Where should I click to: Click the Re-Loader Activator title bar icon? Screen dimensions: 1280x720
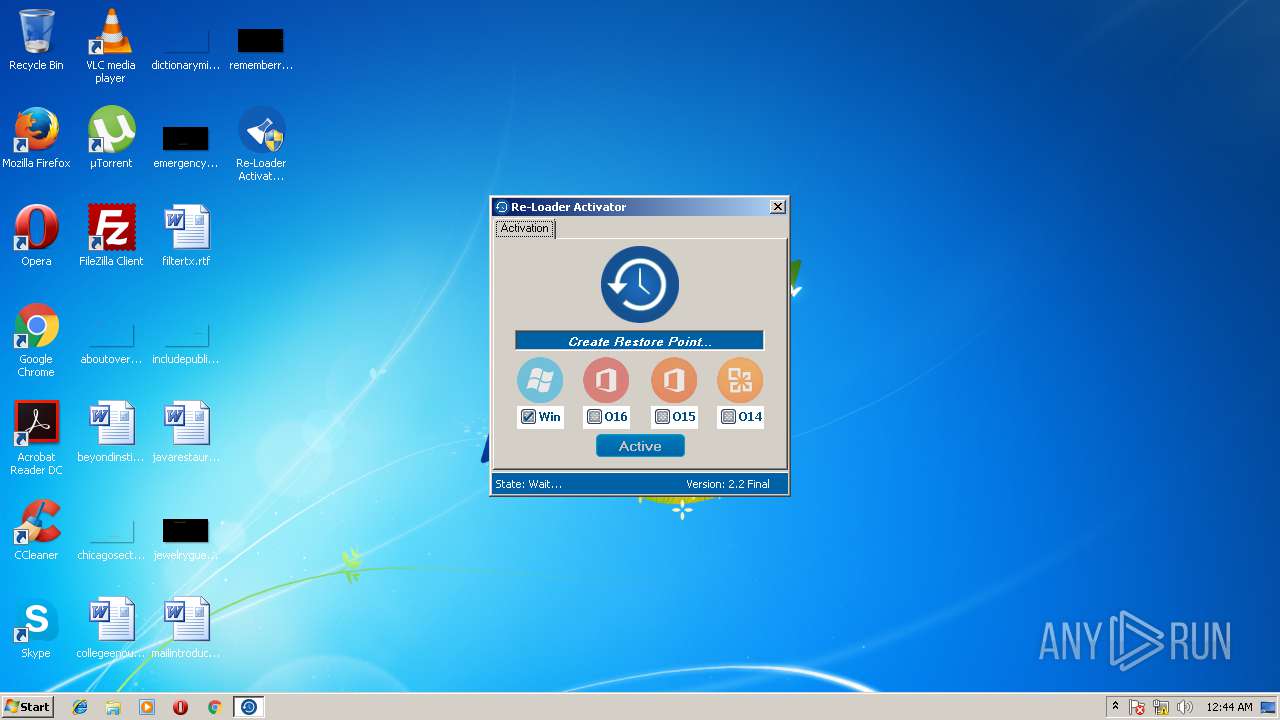tap(502, 207)
